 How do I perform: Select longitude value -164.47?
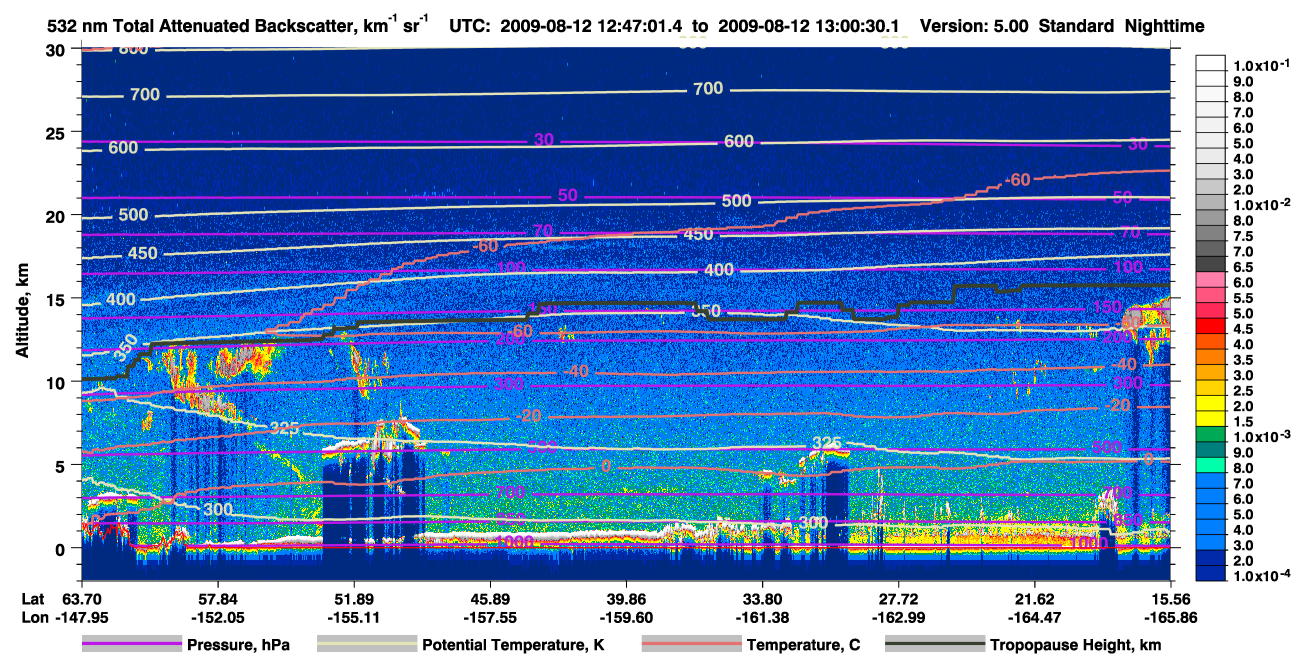click(1035, 616)
